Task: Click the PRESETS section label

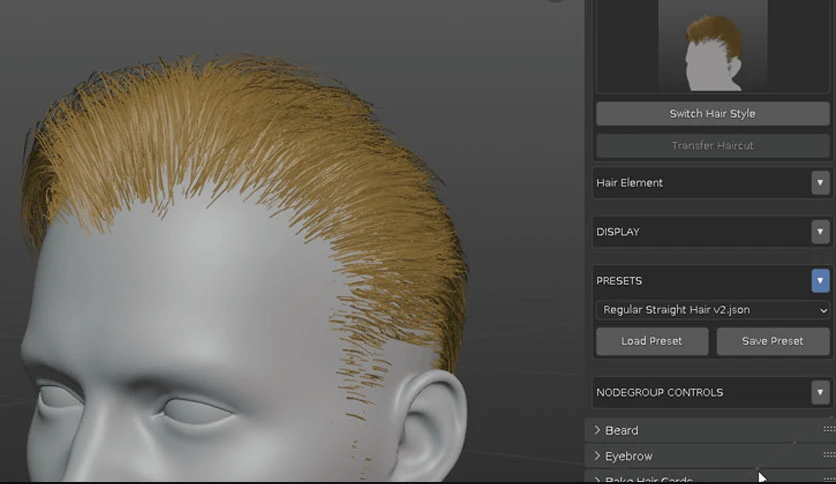Action: coord(619,281)
